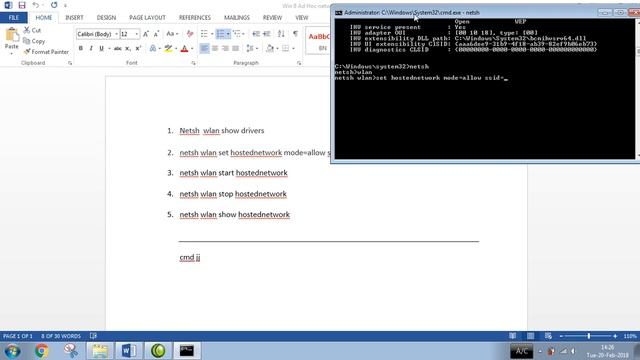Expand the highlight color dropdown arrow
Screen dimensions: 640x360
pos(176,49)
